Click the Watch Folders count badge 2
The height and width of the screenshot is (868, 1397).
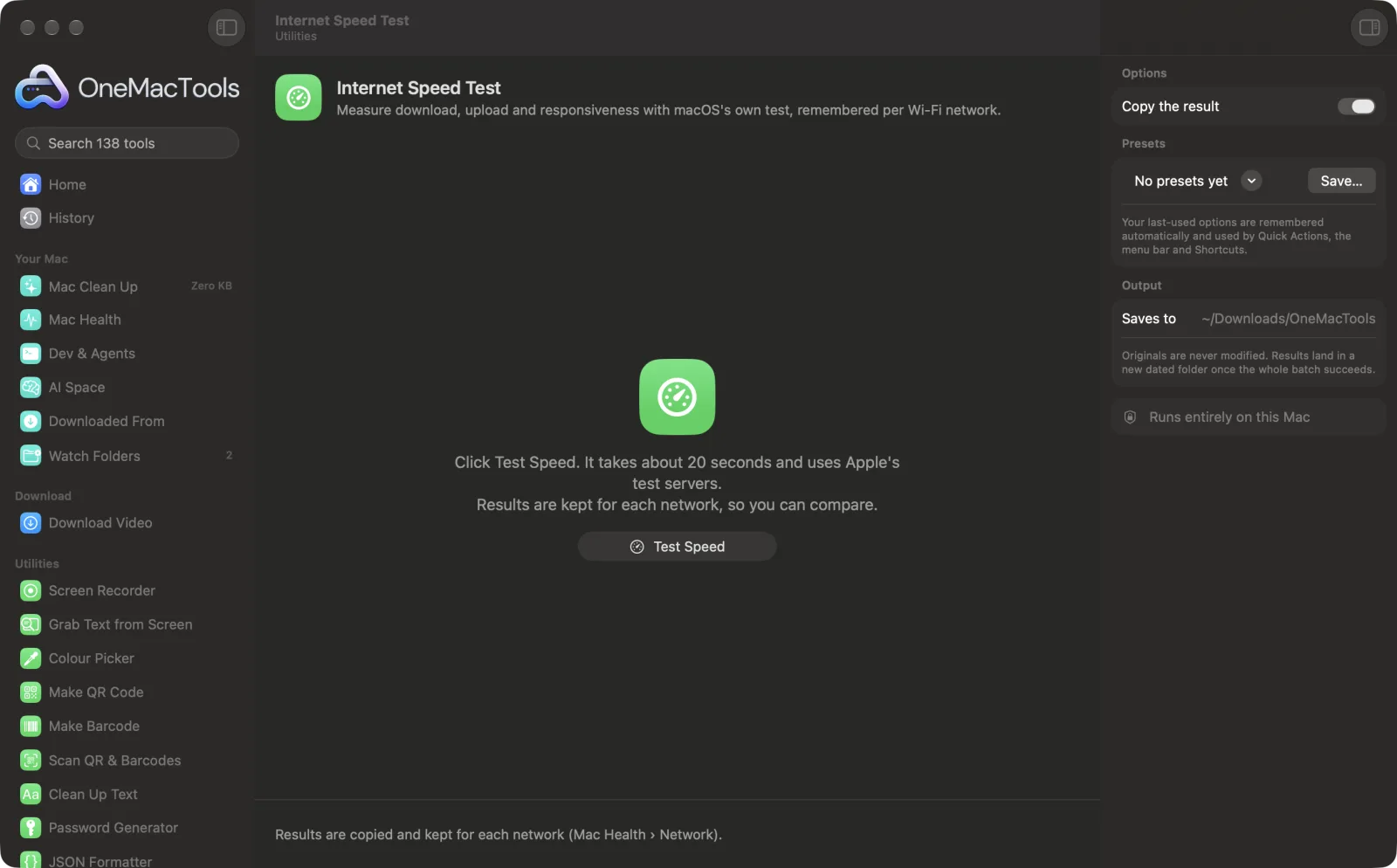pos(229,455)
